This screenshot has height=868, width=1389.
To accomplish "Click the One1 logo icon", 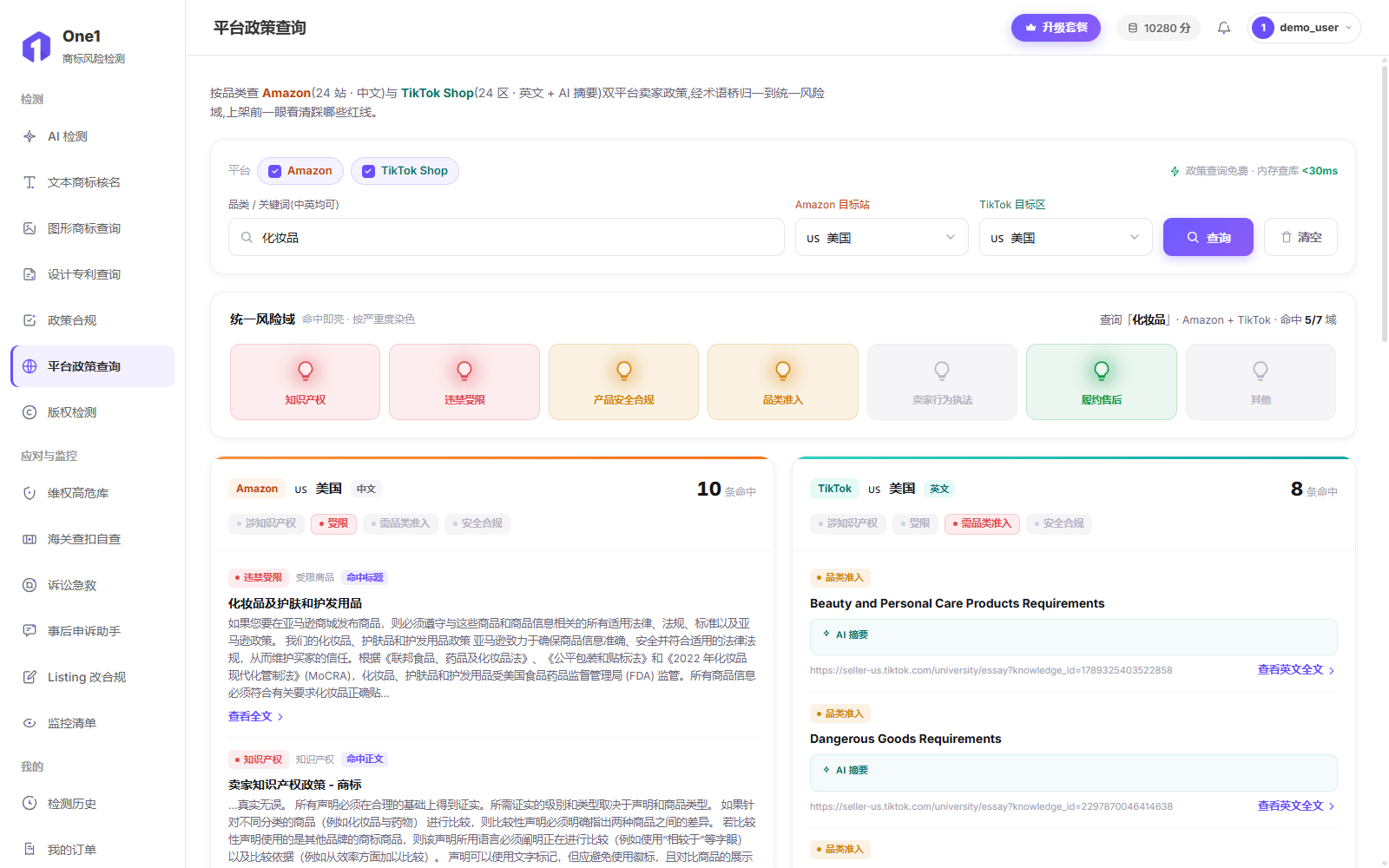I will (36, 46).
